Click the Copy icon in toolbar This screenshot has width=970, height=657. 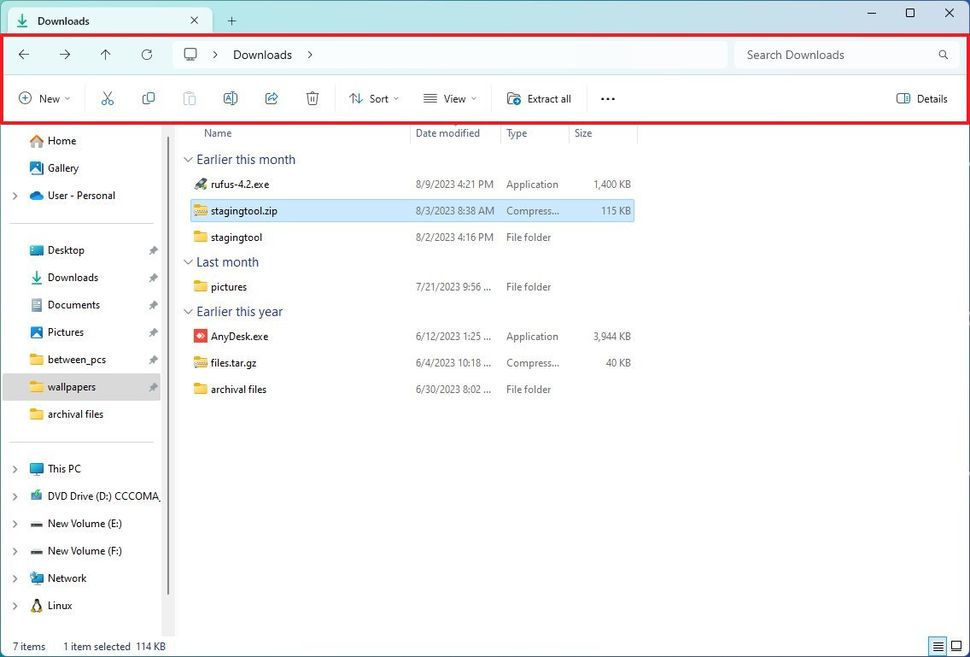[148, 98]
